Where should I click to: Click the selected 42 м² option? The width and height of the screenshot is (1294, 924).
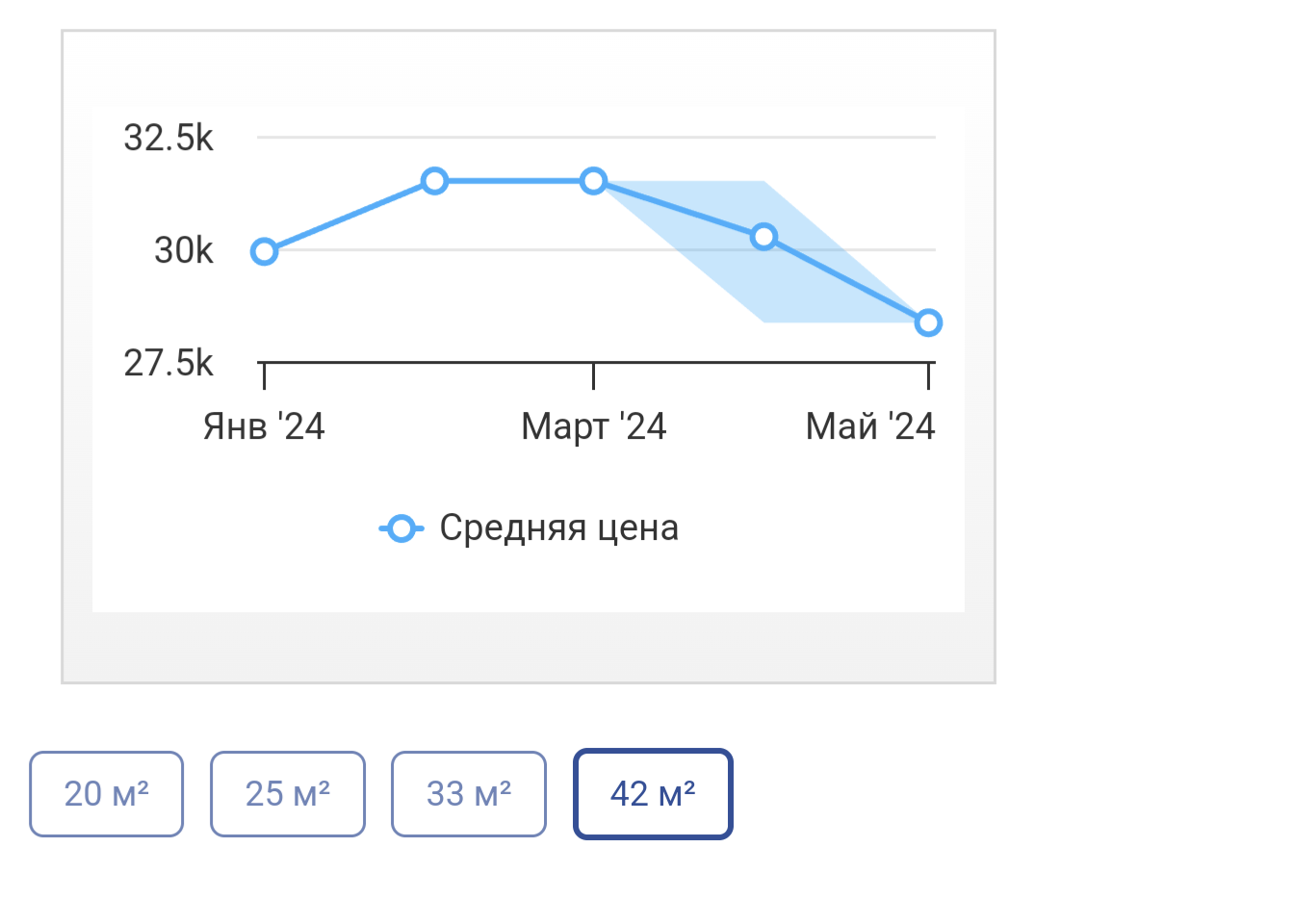tap(653, 794)
